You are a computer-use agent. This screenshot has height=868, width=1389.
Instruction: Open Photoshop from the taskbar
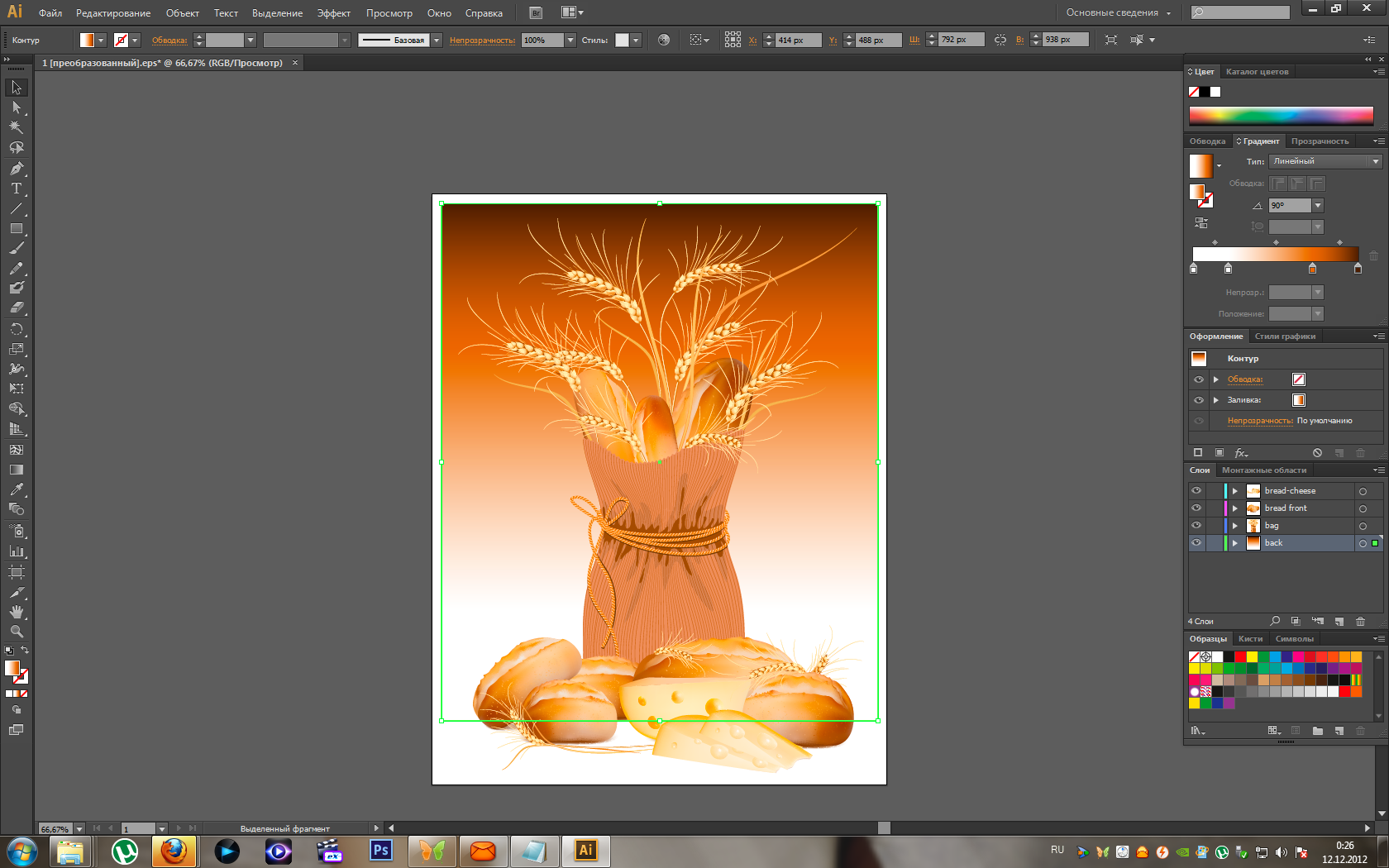click(x=380, y=851)
